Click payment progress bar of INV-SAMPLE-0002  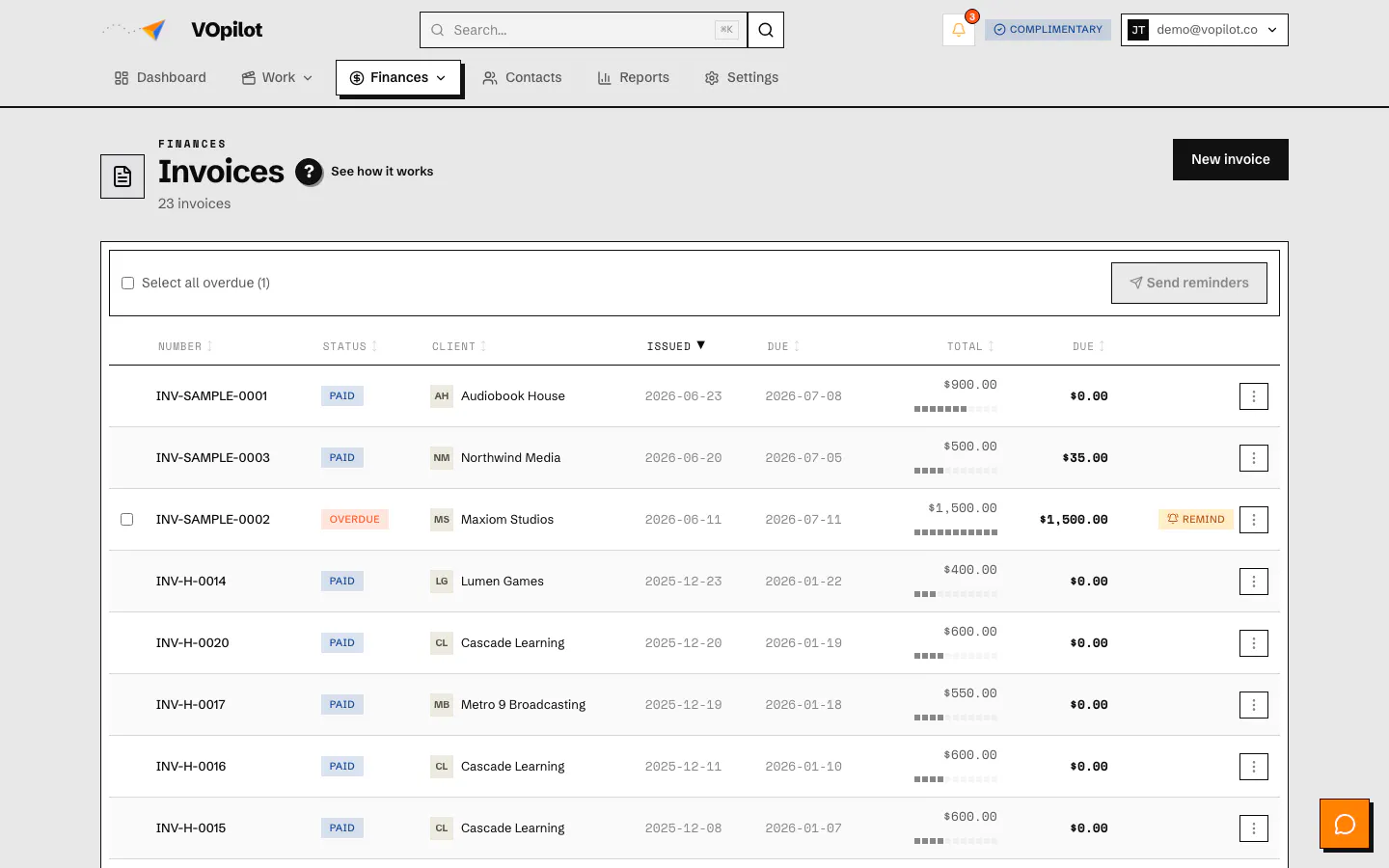(x=956, y=533)
